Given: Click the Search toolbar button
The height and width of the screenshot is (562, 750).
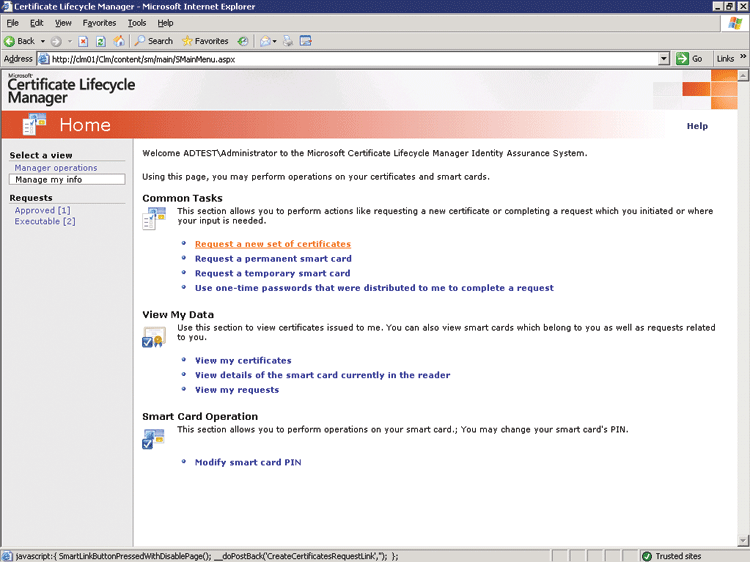Looking at the screenshot, I should [x=154, y=41].
